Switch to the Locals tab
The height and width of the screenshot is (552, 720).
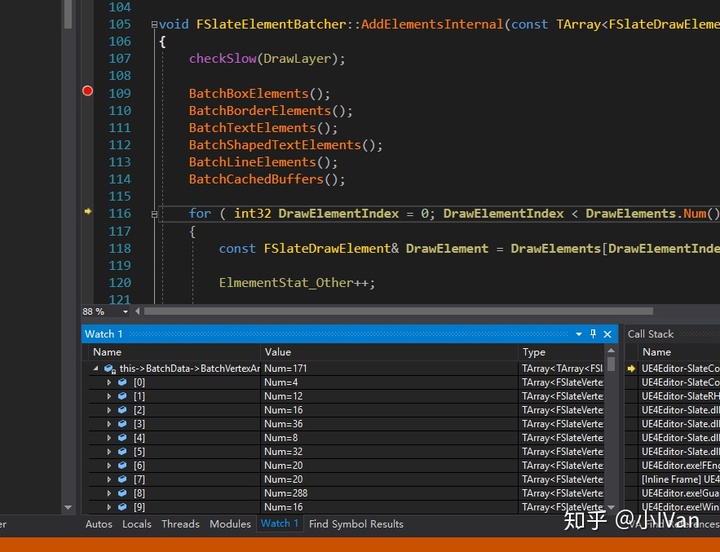click(137, 524)
